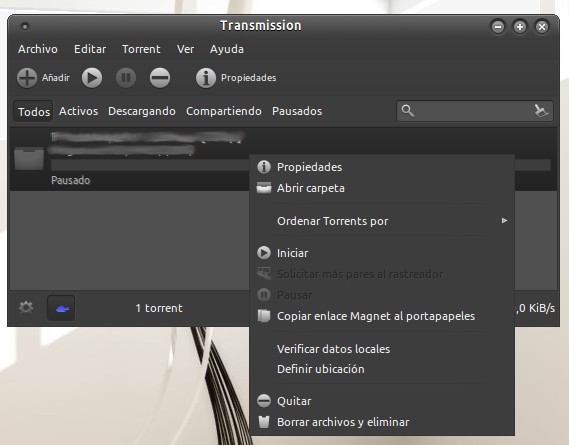Viewport: 569px width, 445px height.
Task: Choose Verificar datos locales
Action: point(382,349)
